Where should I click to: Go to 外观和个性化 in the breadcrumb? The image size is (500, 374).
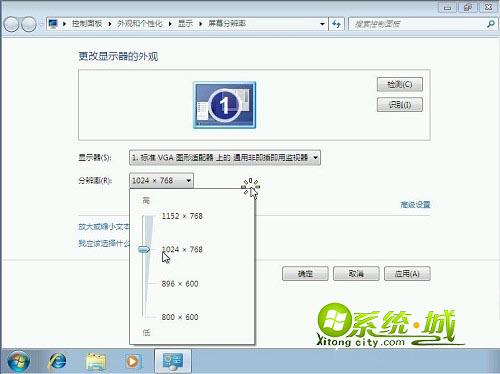(140, 24)
